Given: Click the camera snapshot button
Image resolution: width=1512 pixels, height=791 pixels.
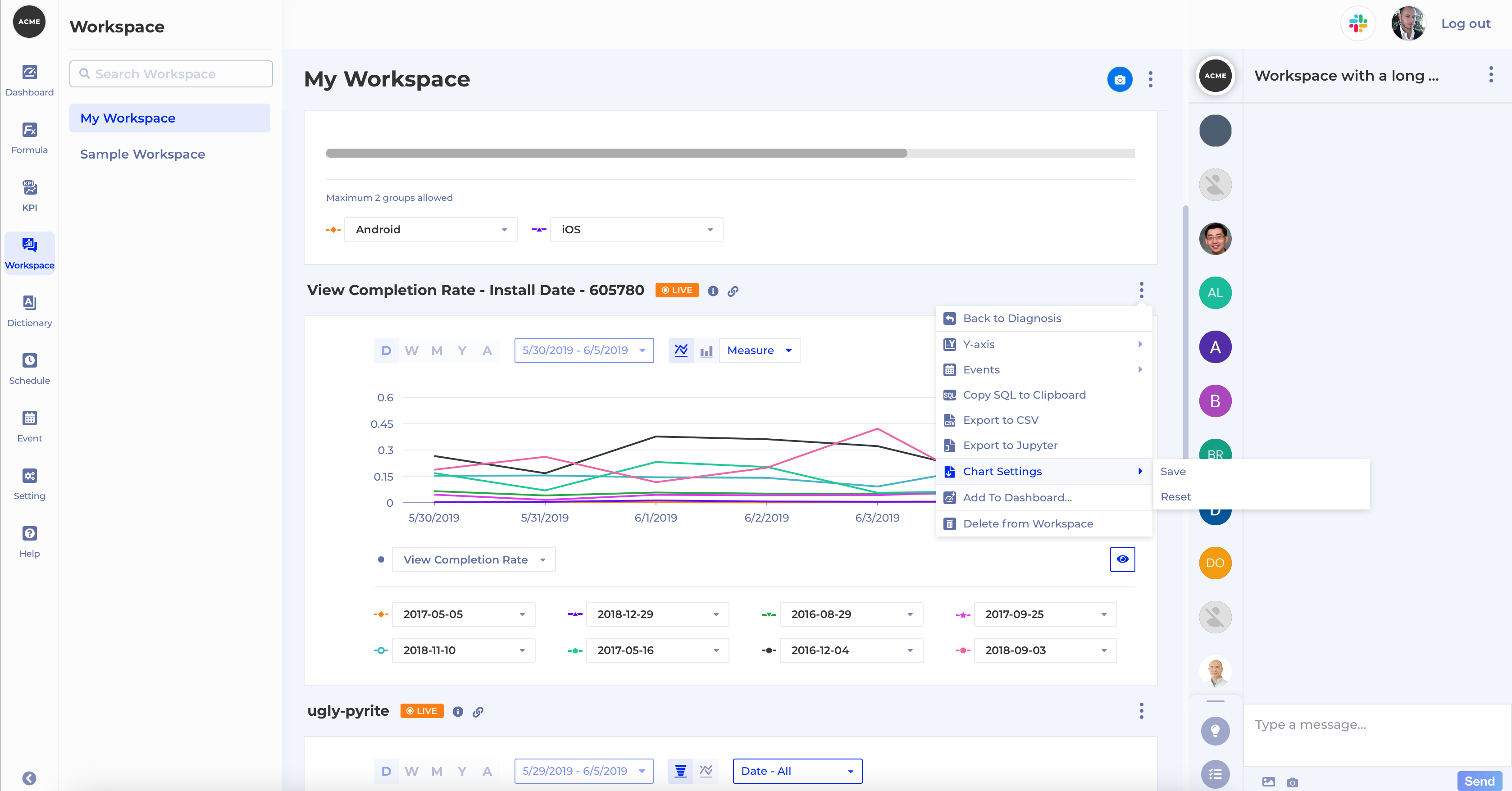Looking at the screenshot, I should click(x=1119, y=79).
